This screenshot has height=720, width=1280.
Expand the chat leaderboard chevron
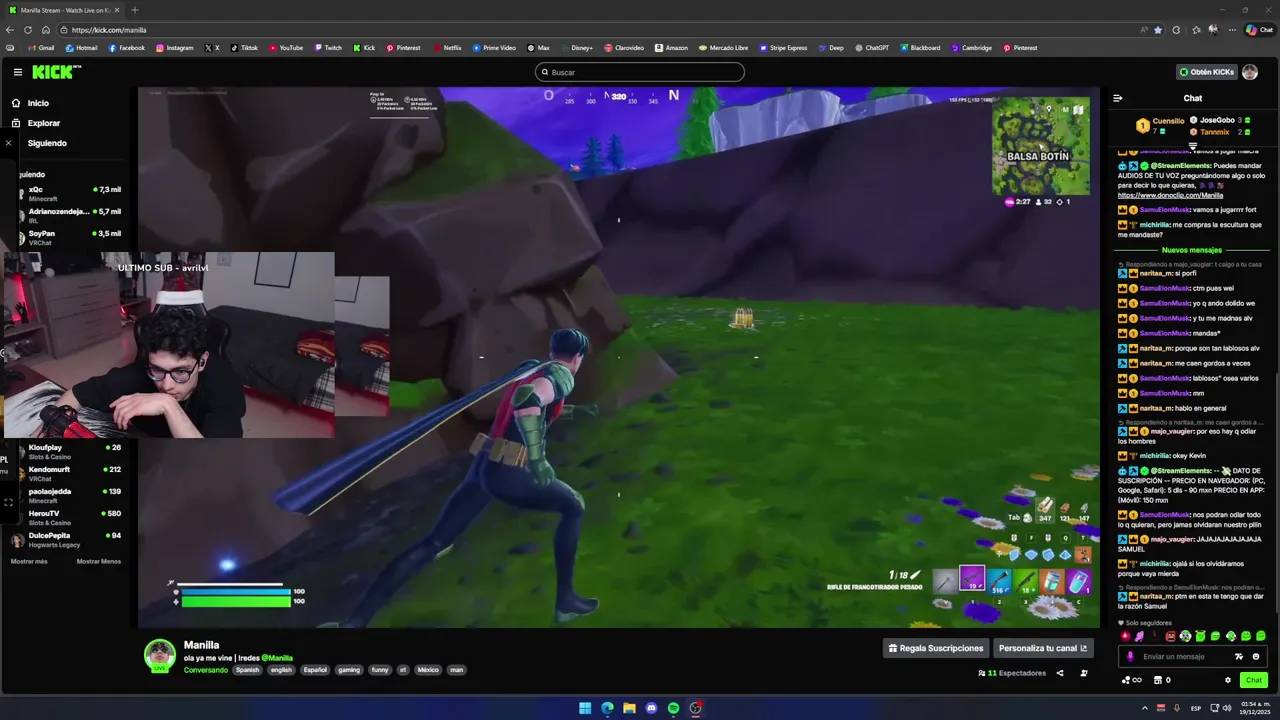click(x=1192, y=146)
